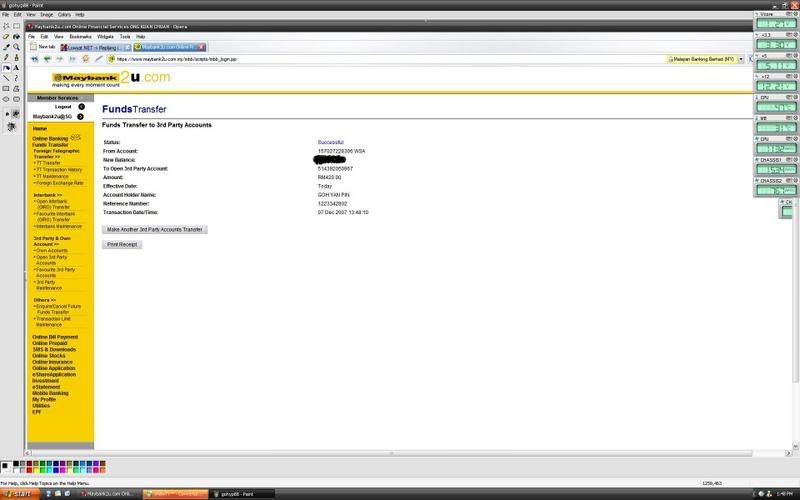Open the Colors menu in Paint
Viewport: 800px width, 500px height.
[64, 14]
